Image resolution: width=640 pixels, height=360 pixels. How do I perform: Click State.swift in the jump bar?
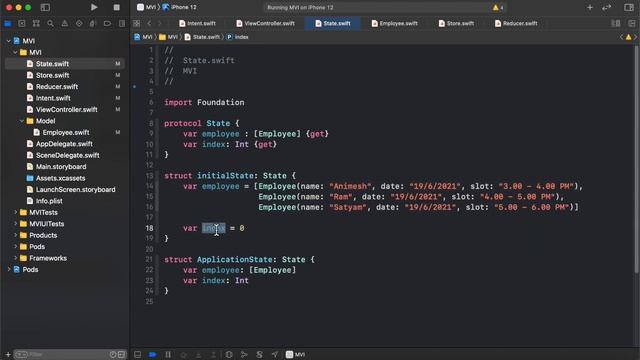[x=202, y=37]
